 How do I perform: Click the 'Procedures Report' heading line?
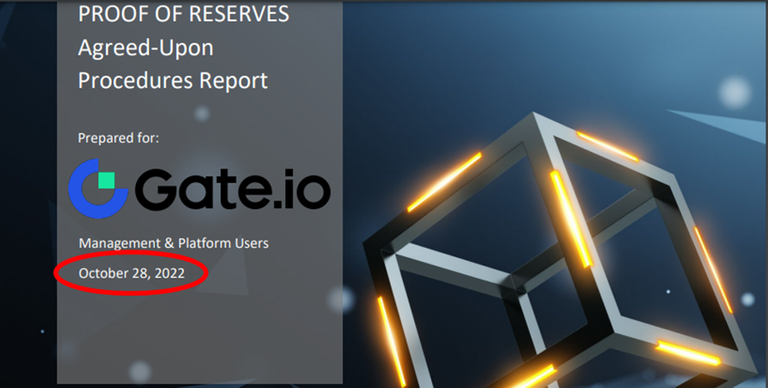click(173, 80)
